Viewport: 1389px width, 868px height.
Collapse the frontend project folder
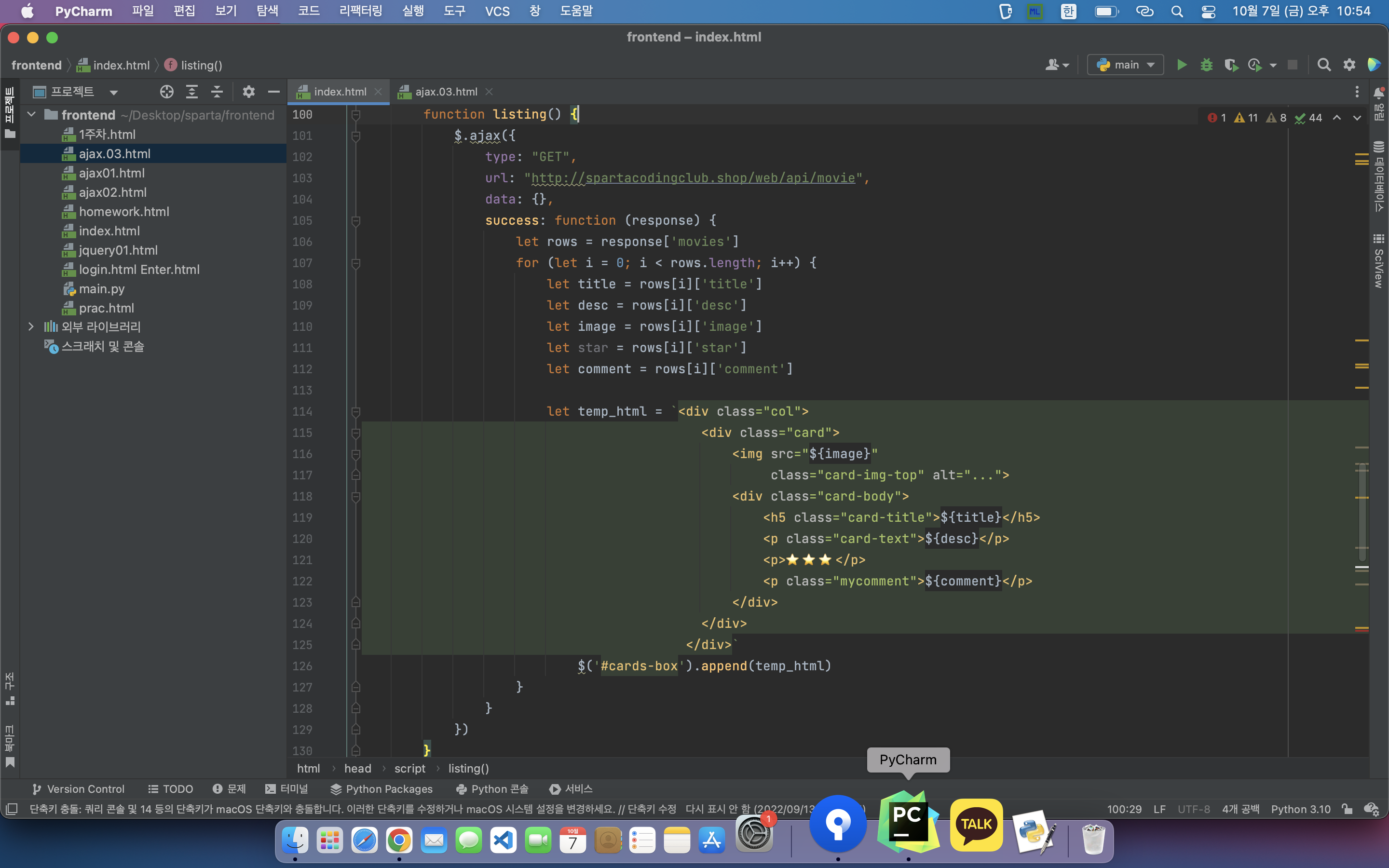(31, 115)
